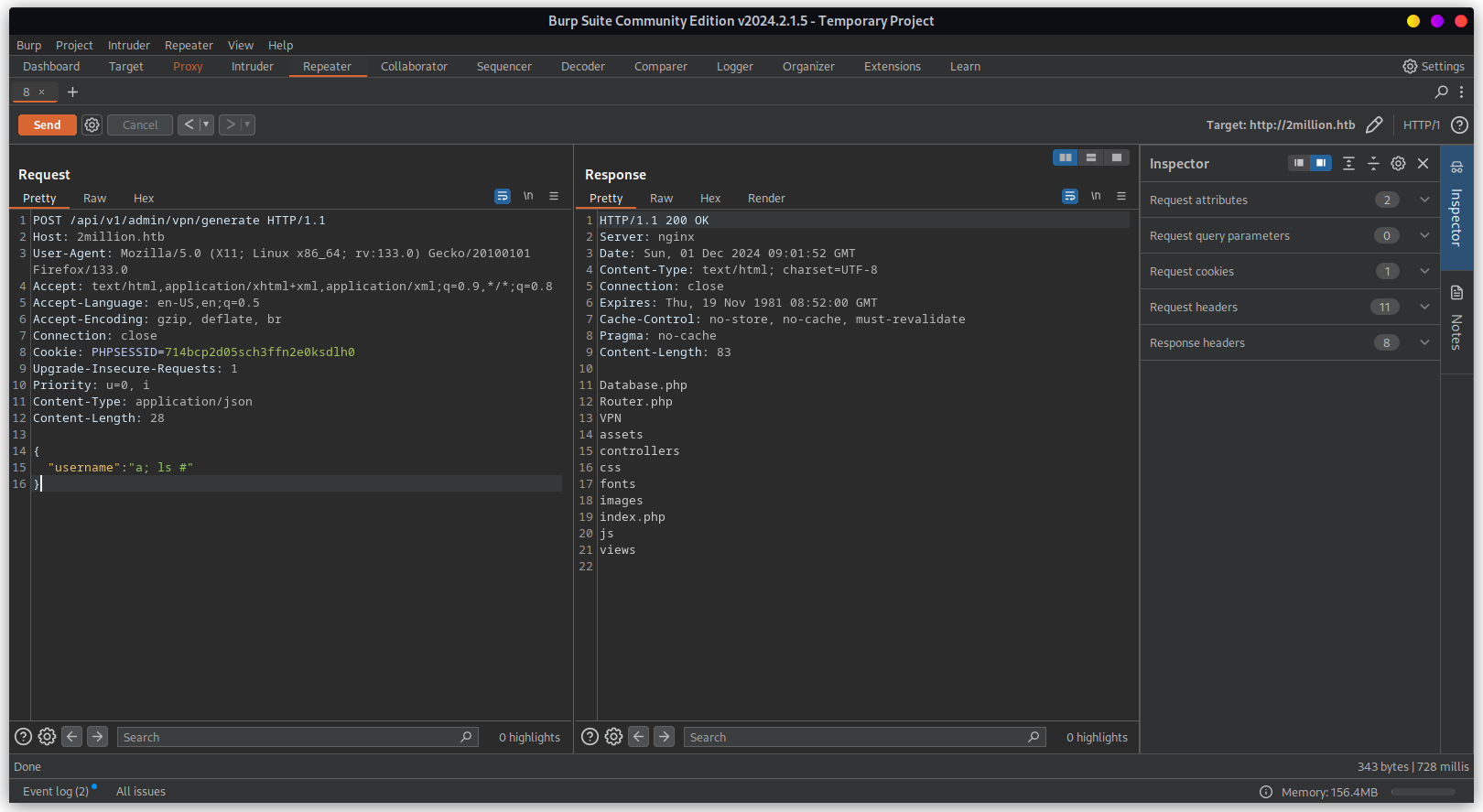The height and width of the screenshot is (812, 1483).
Task: Open the Project menu
Action: [x=74, y=45]
